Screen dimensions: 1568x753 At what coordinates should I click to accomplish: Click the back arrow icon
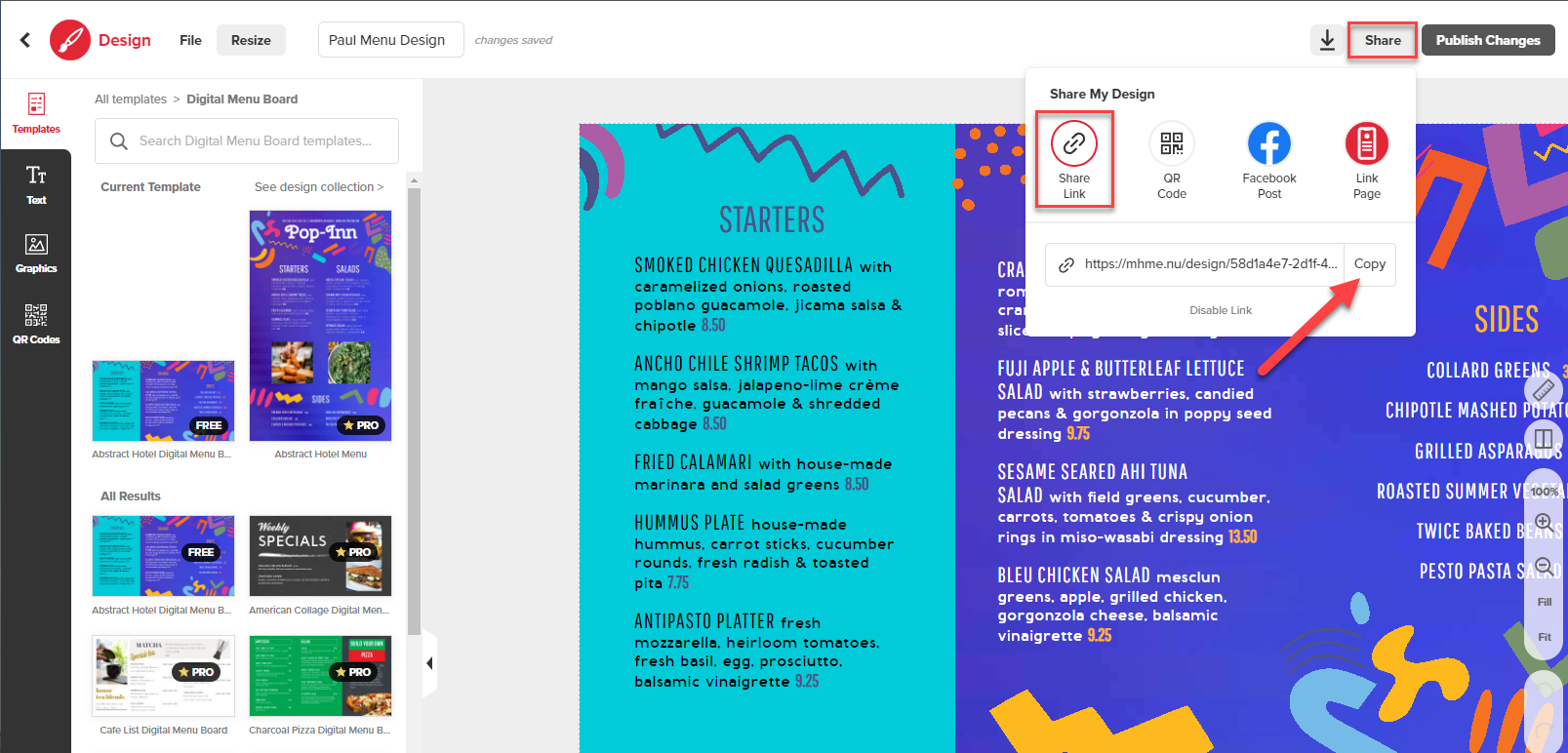25,40
